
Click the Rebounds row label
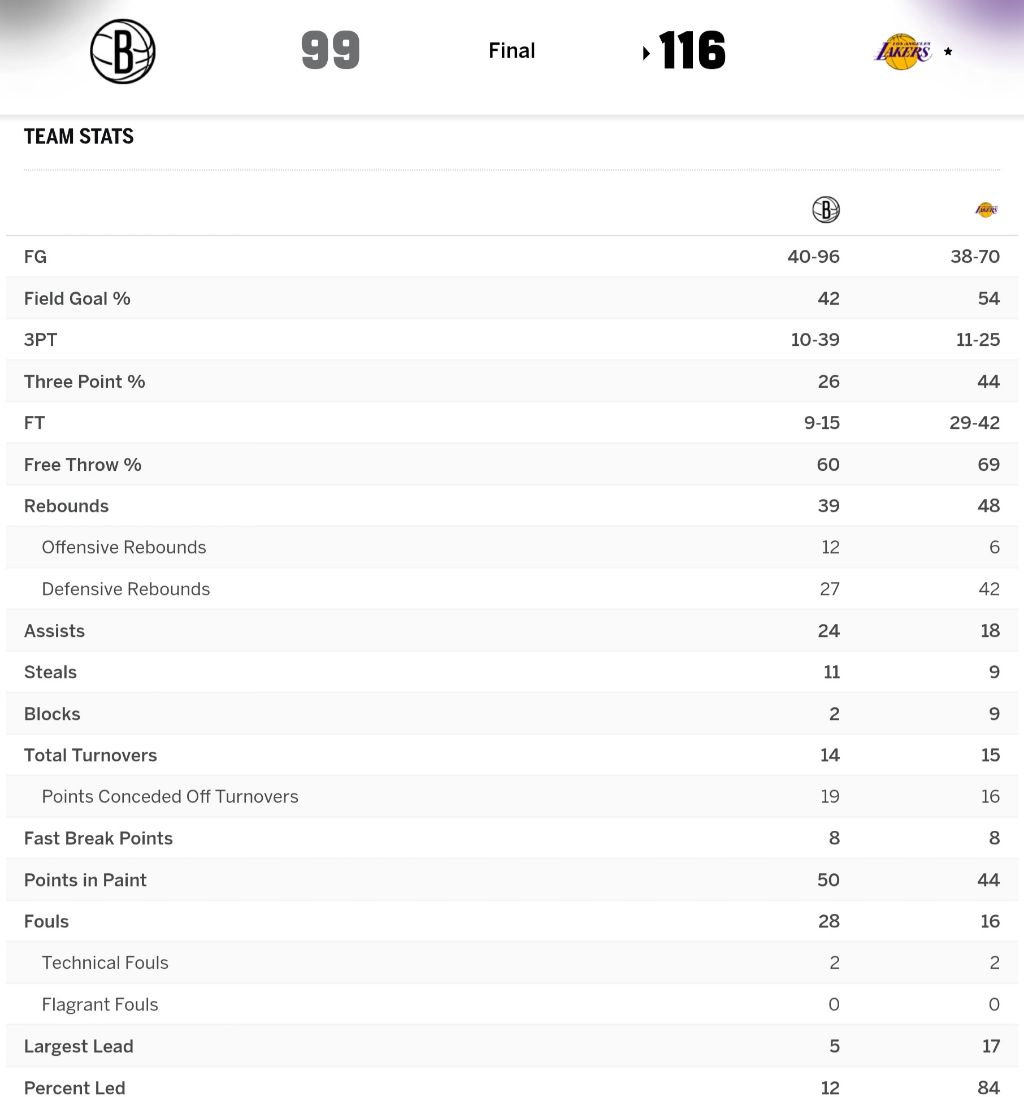coord(66,506)
